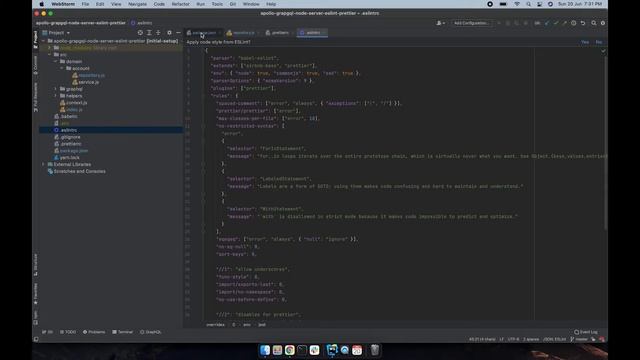Open the Project vertical tool tab
This screenshot has width=640, height=360.
(x=36, y=40)
